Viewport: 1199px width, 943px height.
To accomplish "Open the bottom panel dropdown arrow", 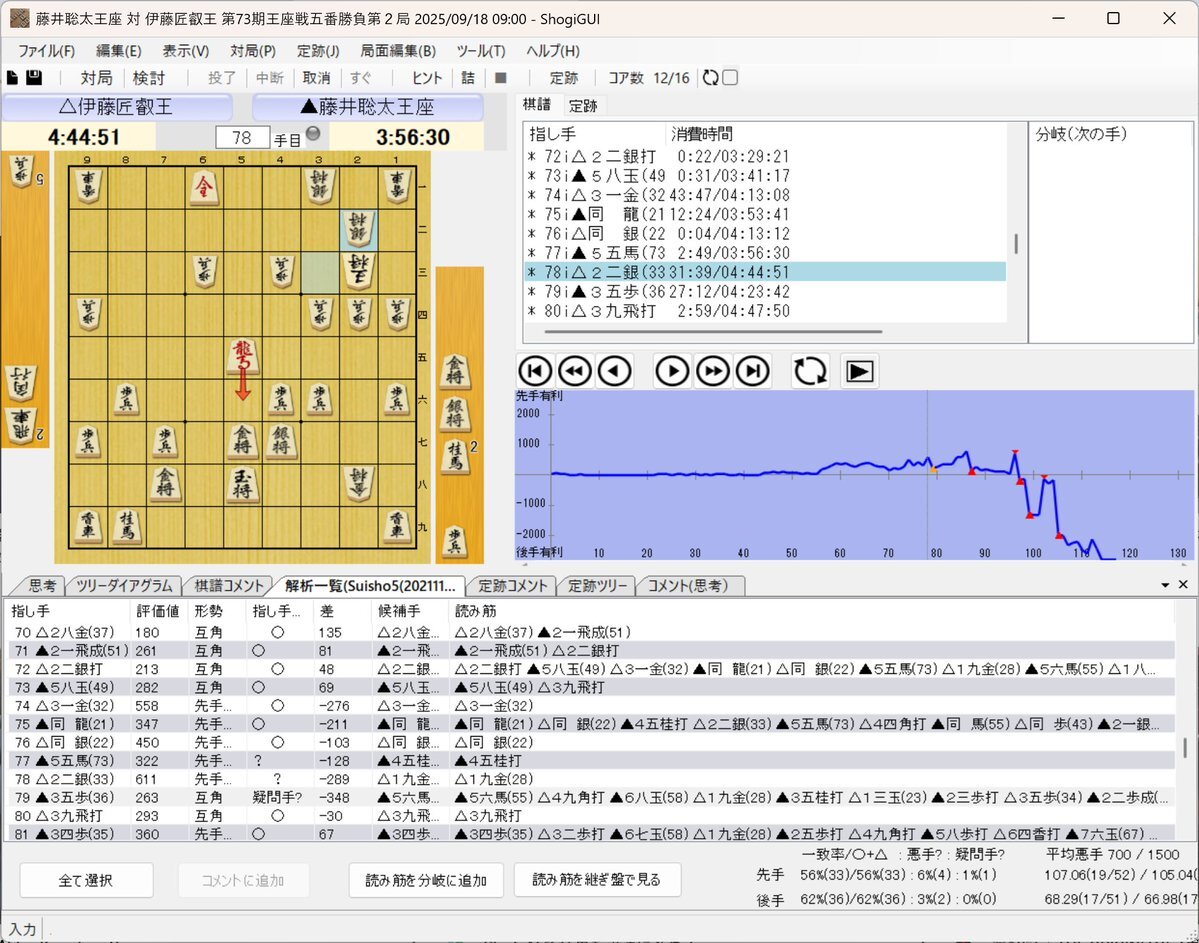I will coord(1165,585).
